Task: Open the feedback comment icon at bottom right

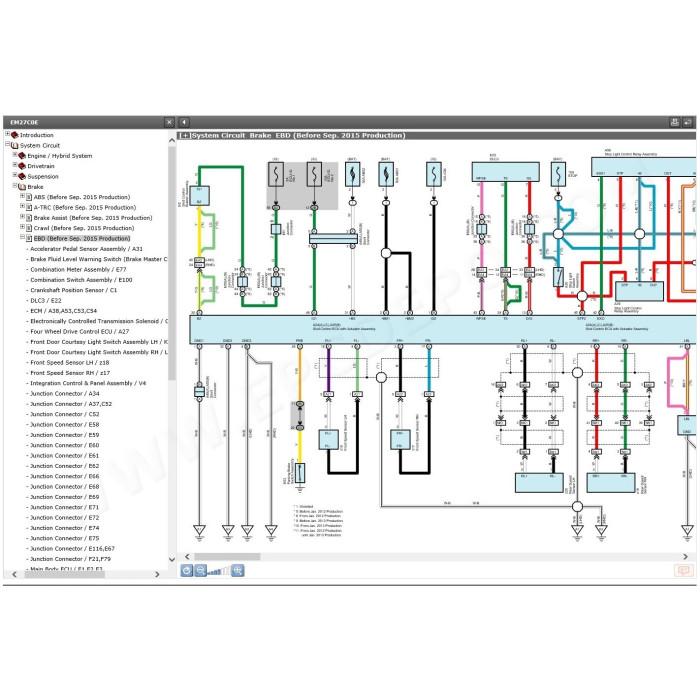Action: (683, 570)
